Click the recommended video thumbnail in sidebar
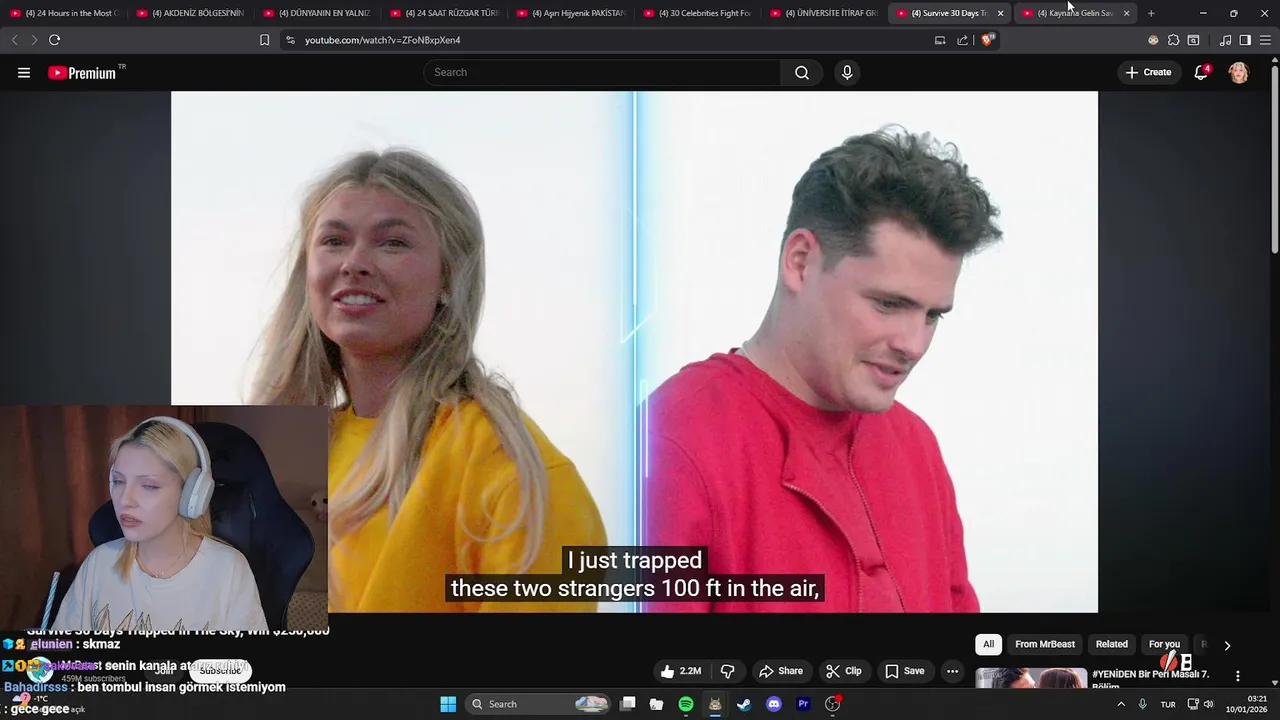Screen dimensions: 1280x720 [x=1031, y=678]
